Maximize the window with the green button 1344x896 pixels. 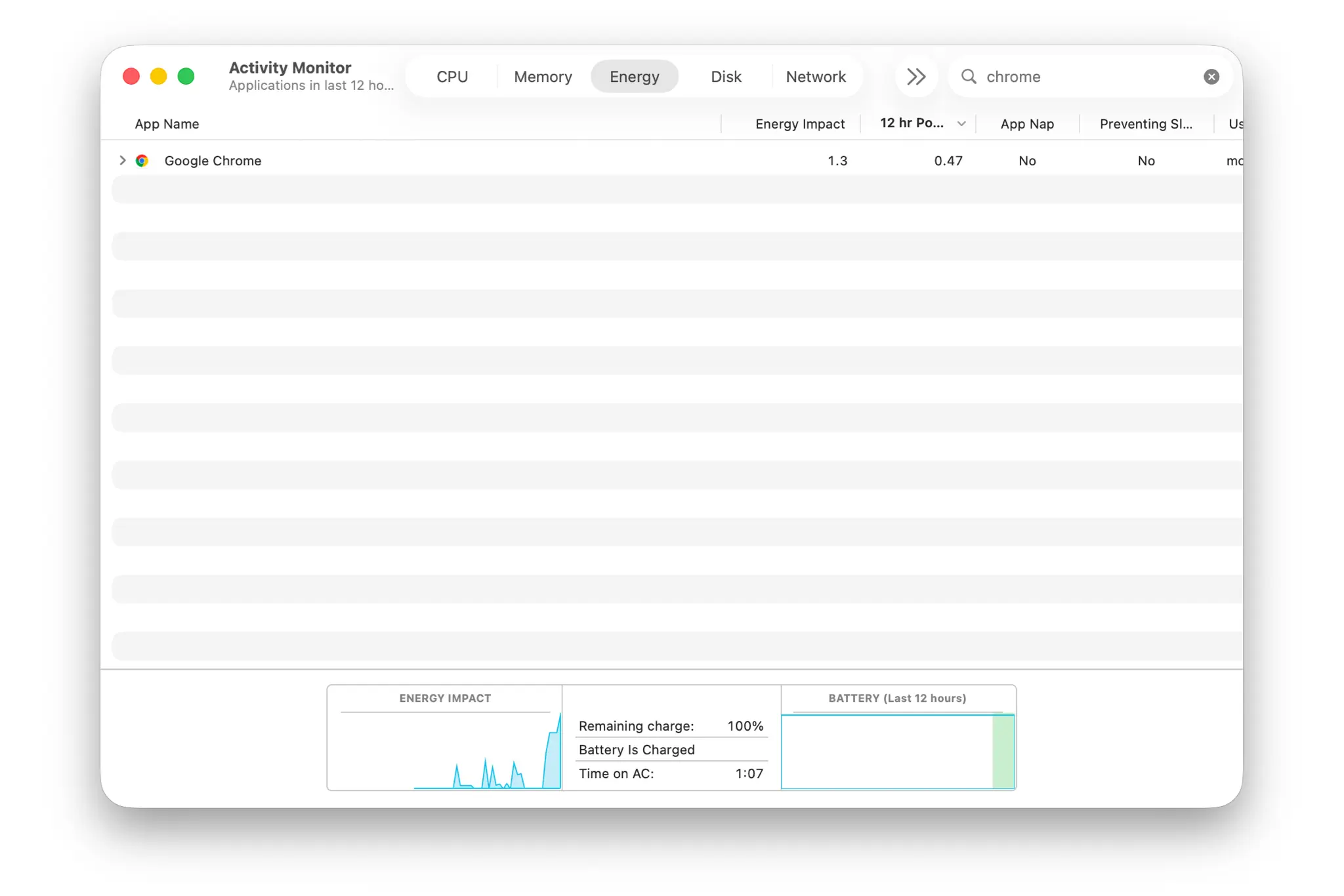186,77
